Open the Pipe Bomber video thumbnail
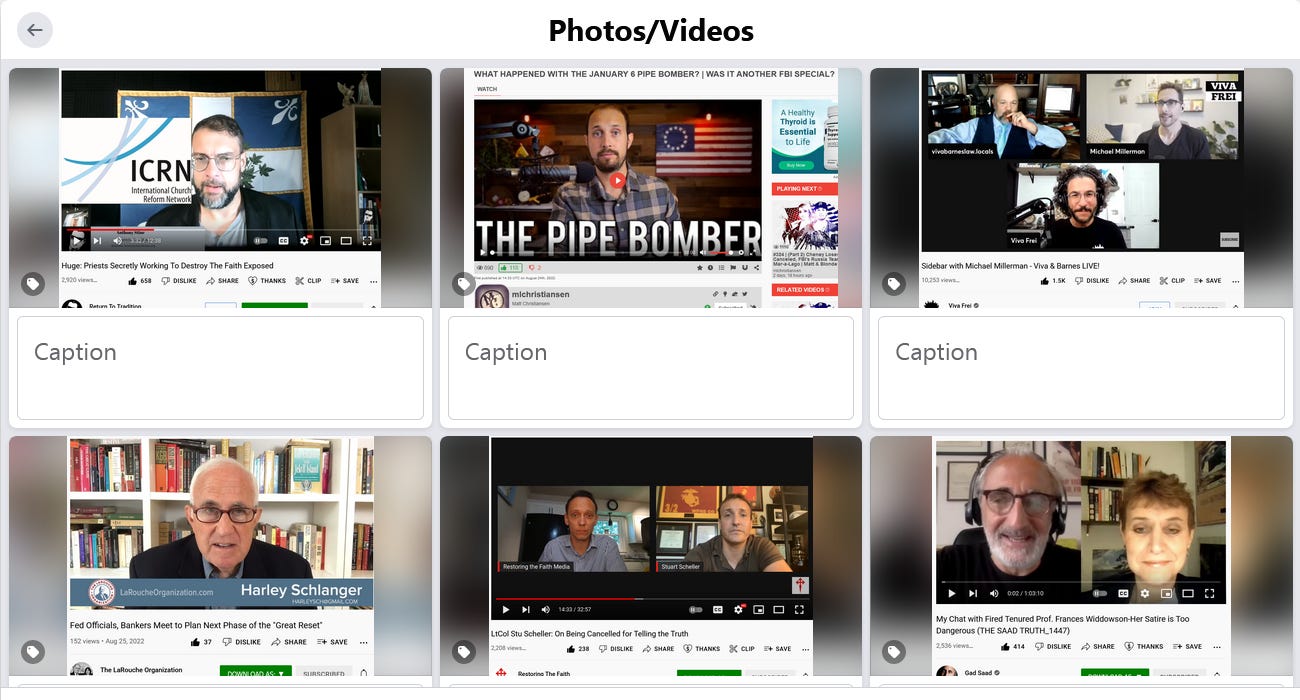 coord(651,188)
